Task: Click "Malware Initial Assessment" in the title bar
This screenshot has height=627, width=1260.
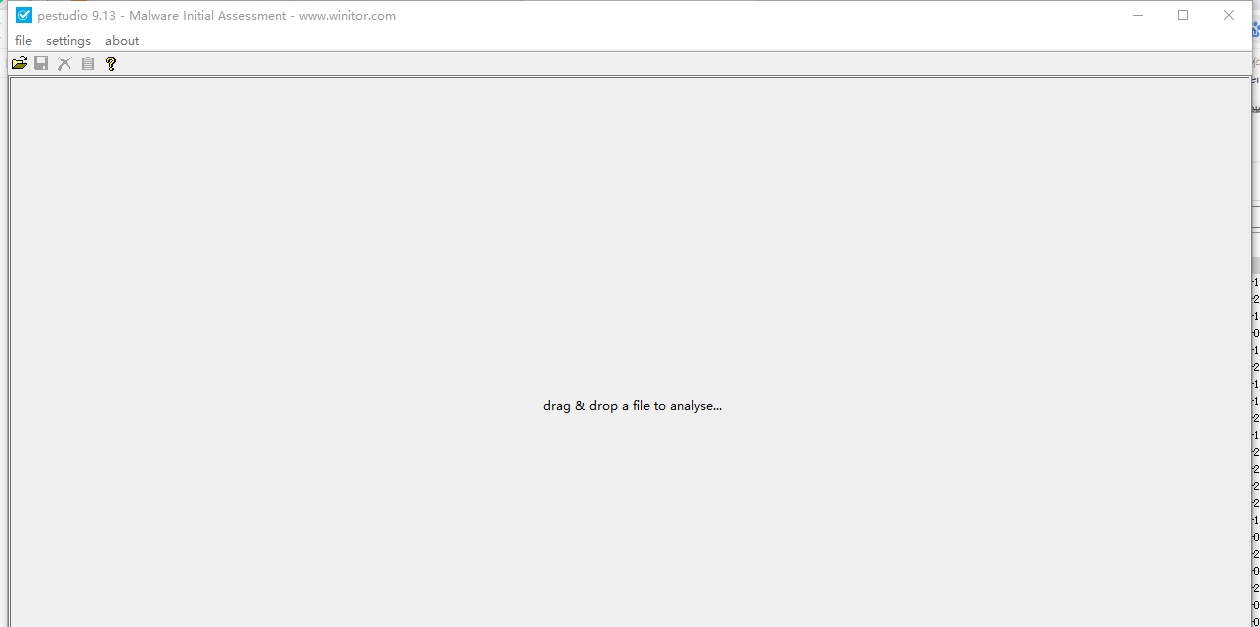Action: [207, 16]
